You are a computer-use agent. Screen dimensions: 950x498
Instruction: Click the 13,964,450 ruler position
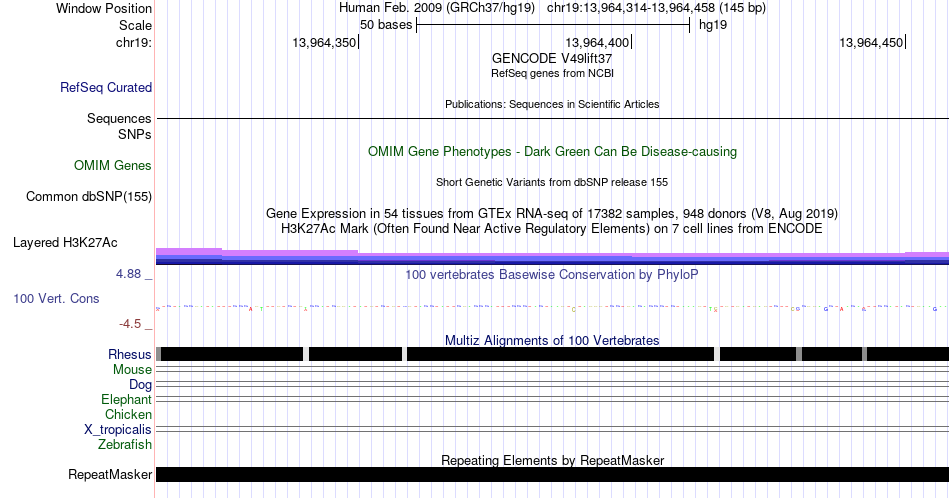871,42
